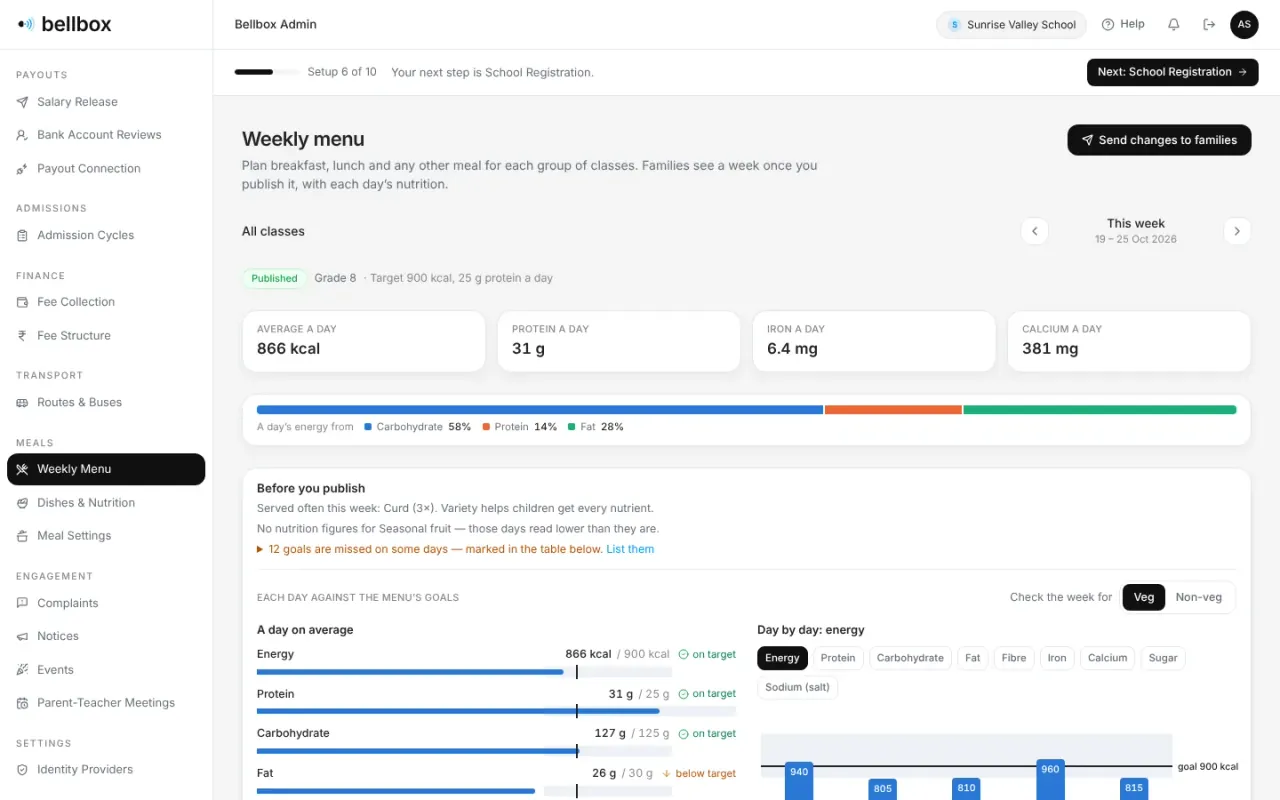The height and width of the screenshot is (800, 1280).
Task: Select the Non-veg toggle option
Action: tap(1199, 597)
